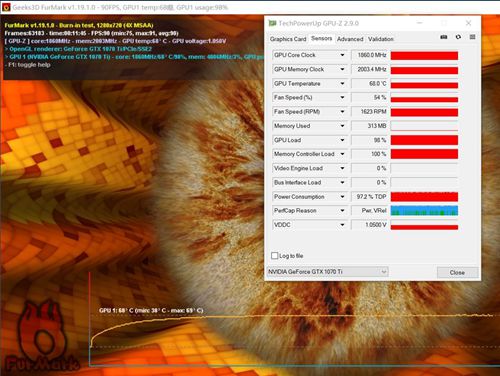The width and height of the screenshot is (500, 376).
Task: Open the Validation tab
Action: click(381, 39)
